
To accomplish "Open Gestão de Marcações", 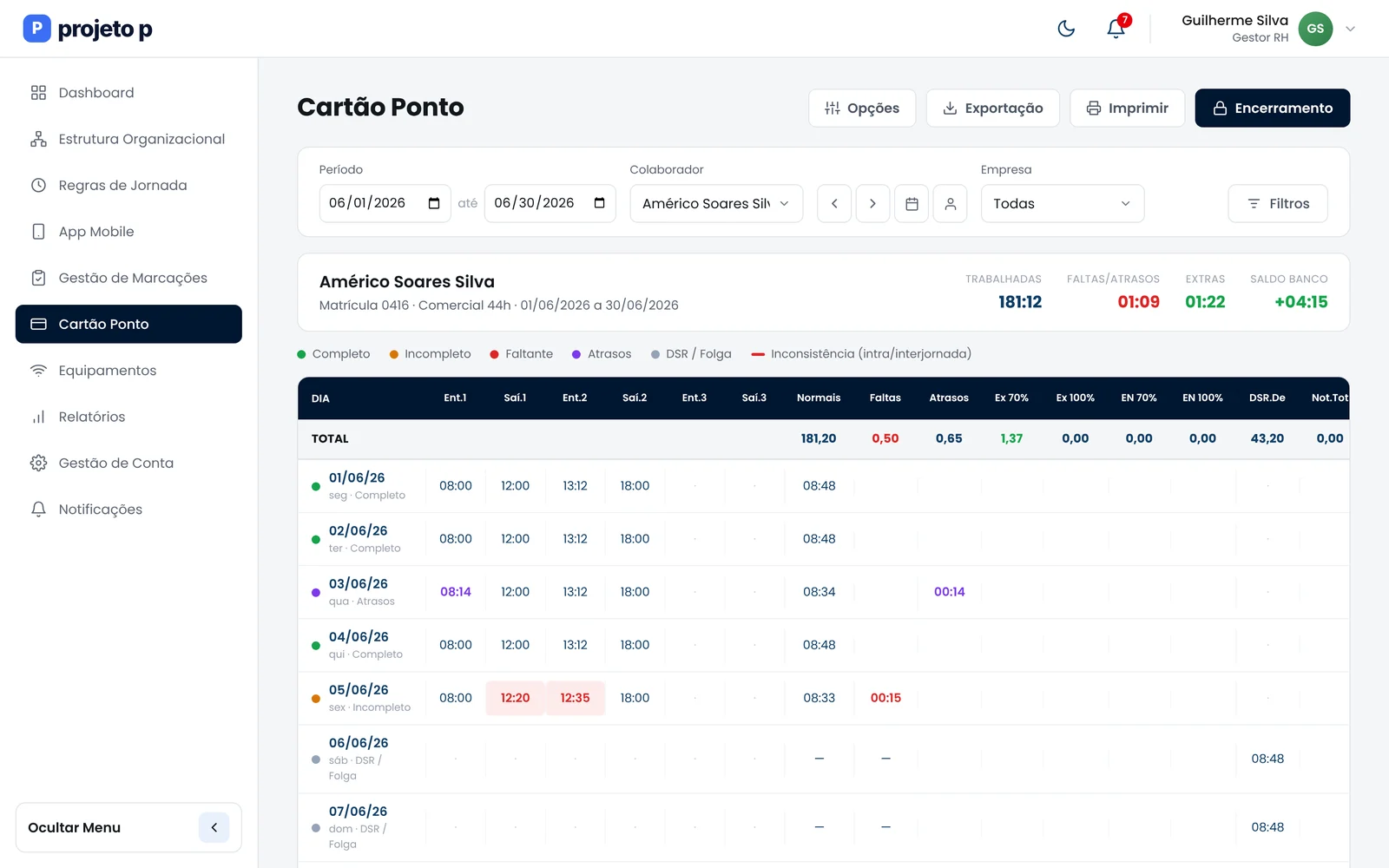I will 128,278.
